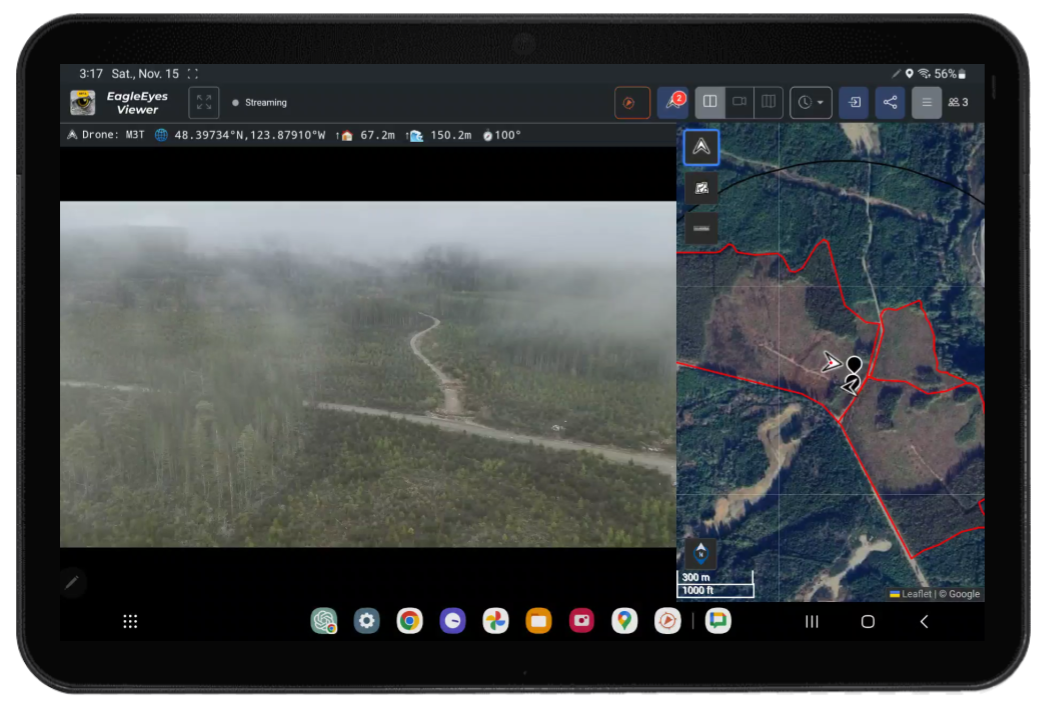The height and width of the screenshot is (725, 1043).
Task: Open the Android app drawer
Action: pyautogui.click(x=129, y=621)
